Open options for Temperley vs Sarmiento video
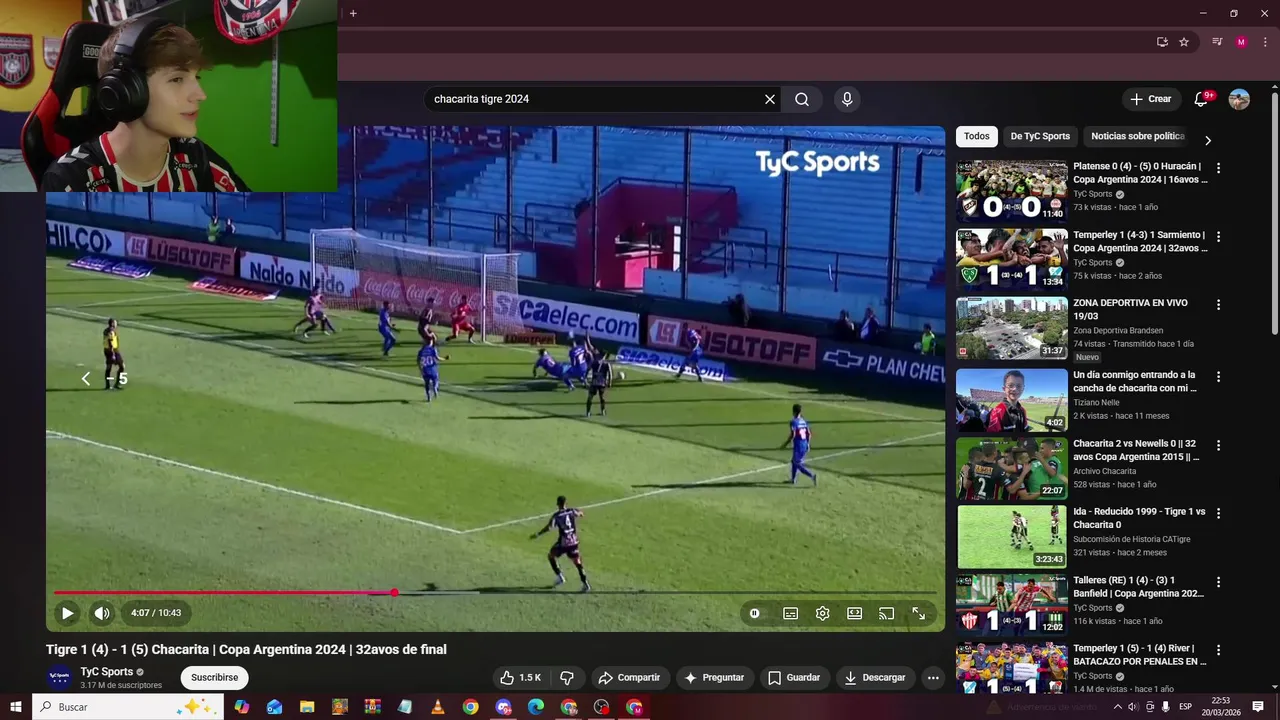Viewport: 1280px width, 720px height. [x=1218, y=236]
